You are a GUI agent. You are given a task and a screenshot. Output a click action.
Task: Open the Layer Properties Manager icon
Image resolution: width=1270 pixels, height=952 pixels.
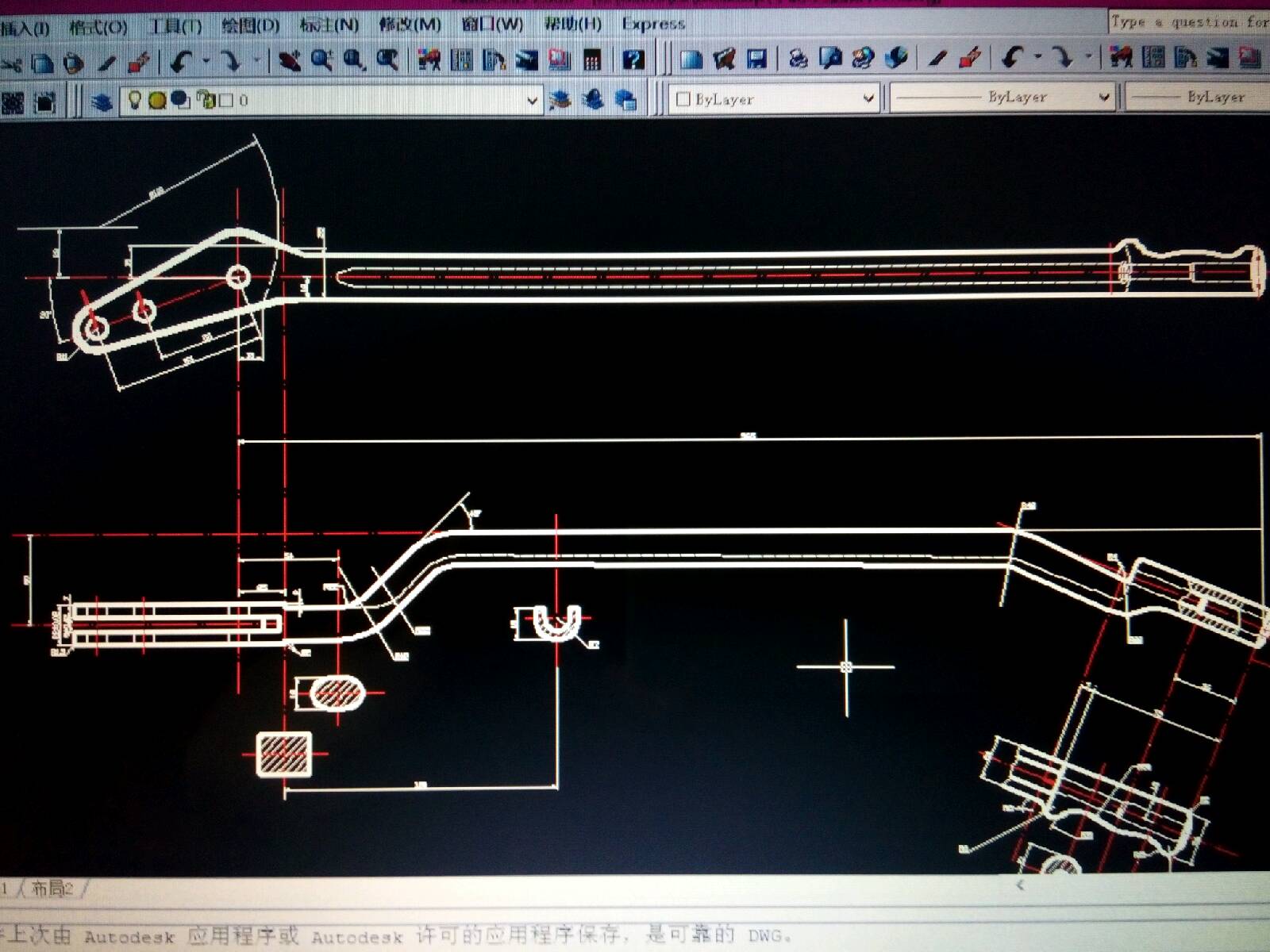tap(102, 102)
